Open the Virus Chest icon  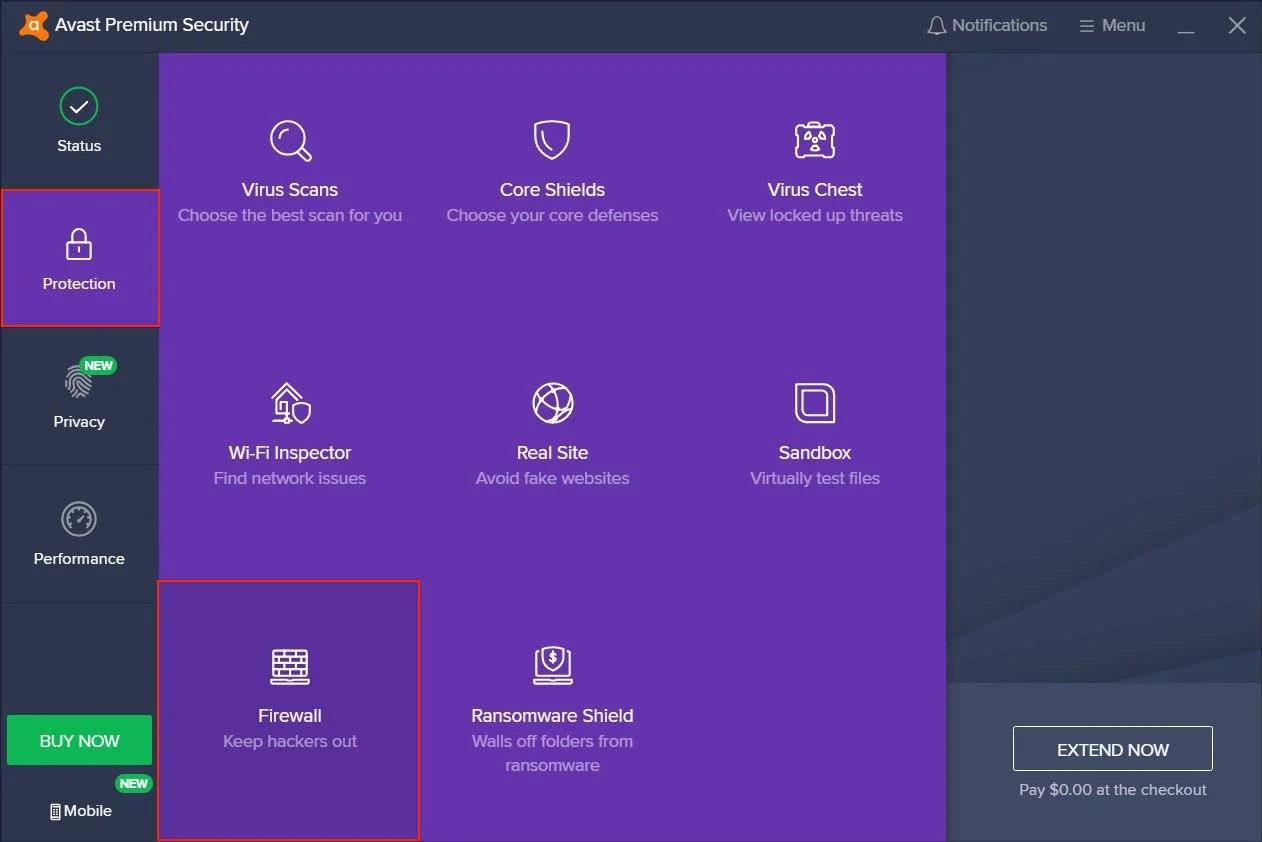click(814, 140)
